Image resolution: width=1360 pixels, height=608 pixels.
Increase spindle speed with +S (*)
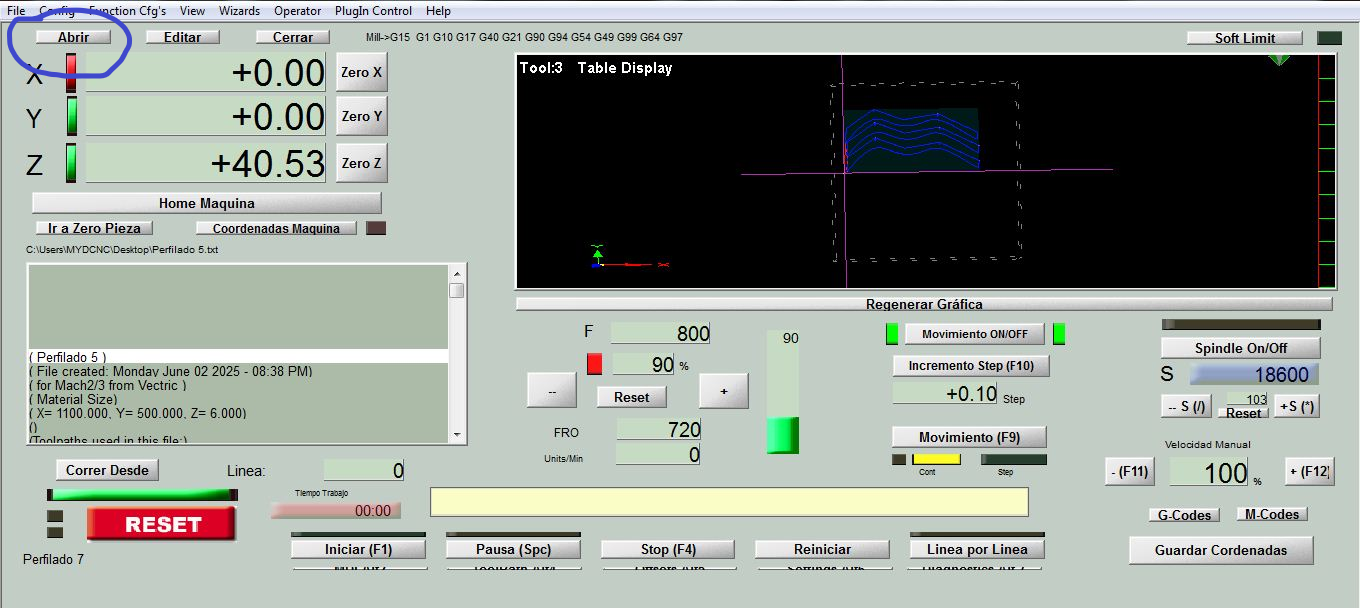tap(1297, 406)
